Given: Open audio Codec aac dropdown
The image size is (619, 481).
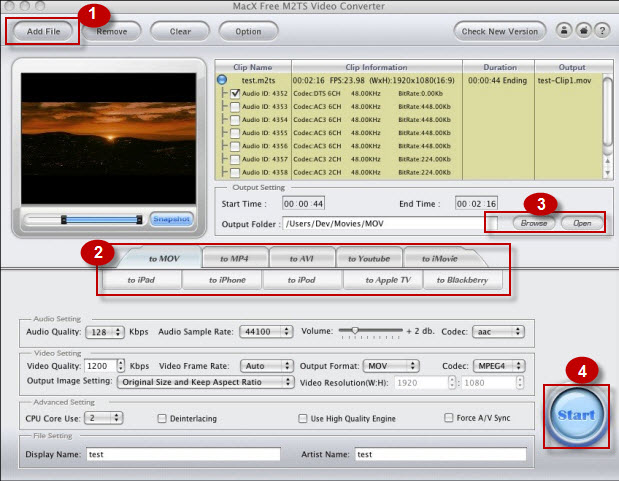Looking at the screenshot, I should tap(499, 332).
